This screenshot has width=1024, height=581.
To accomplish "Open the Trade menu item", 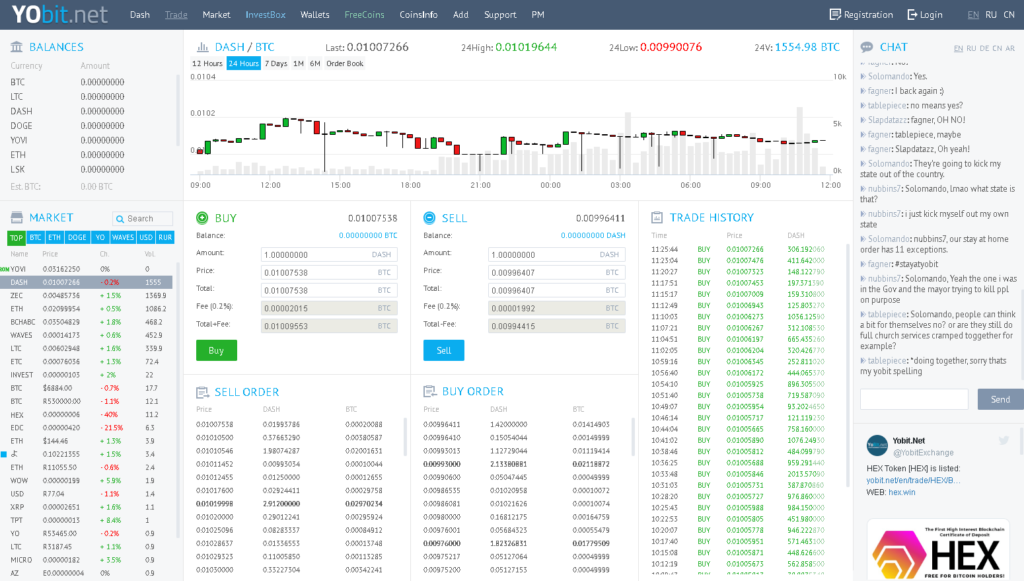I will point(176,14).
